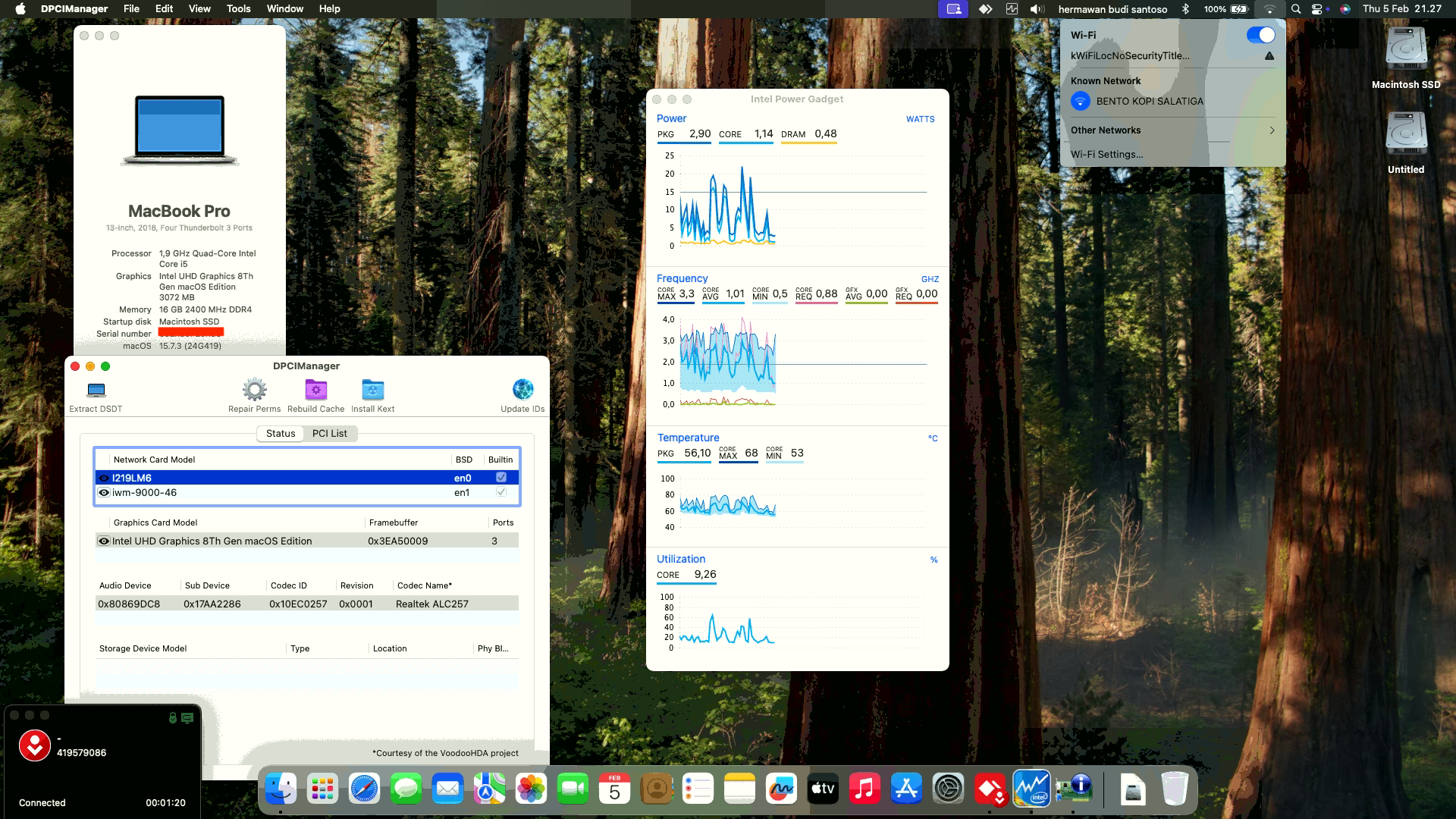This screenshot has width=1456, height=819.
Task: Click Rebuild Cache folder icon
Action: 315,390
